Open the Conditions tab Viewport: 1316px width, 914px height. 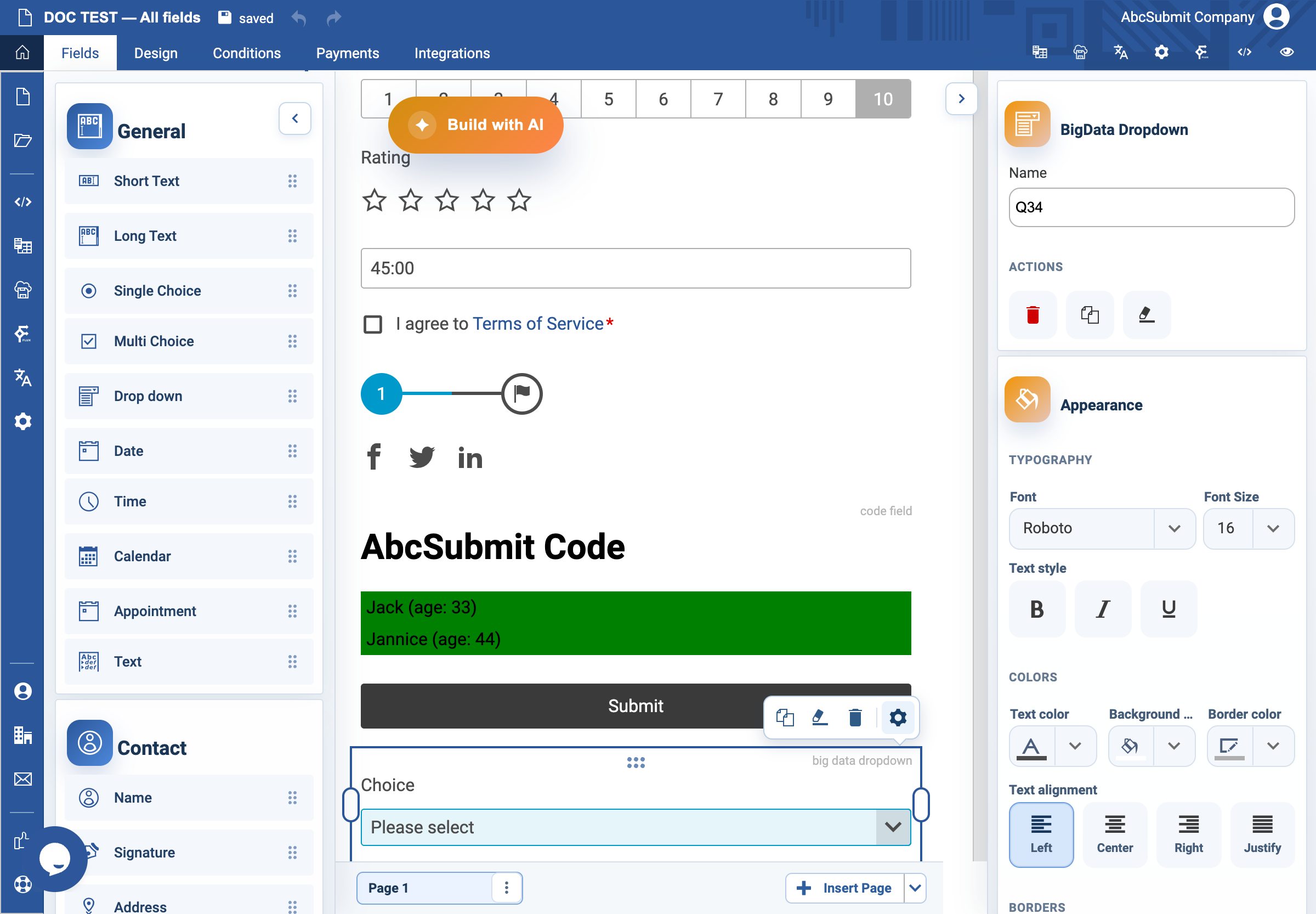tap(247, 53)
